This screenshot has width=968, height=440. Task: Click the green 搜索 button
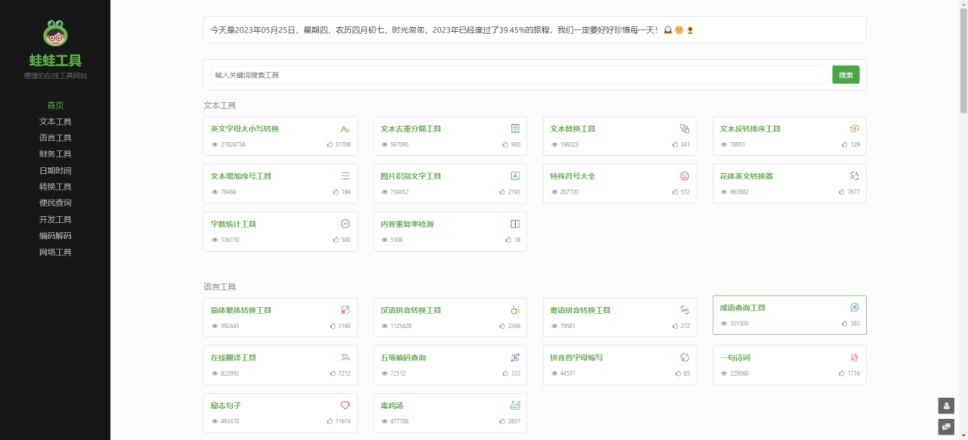click(x=846, y=75)
